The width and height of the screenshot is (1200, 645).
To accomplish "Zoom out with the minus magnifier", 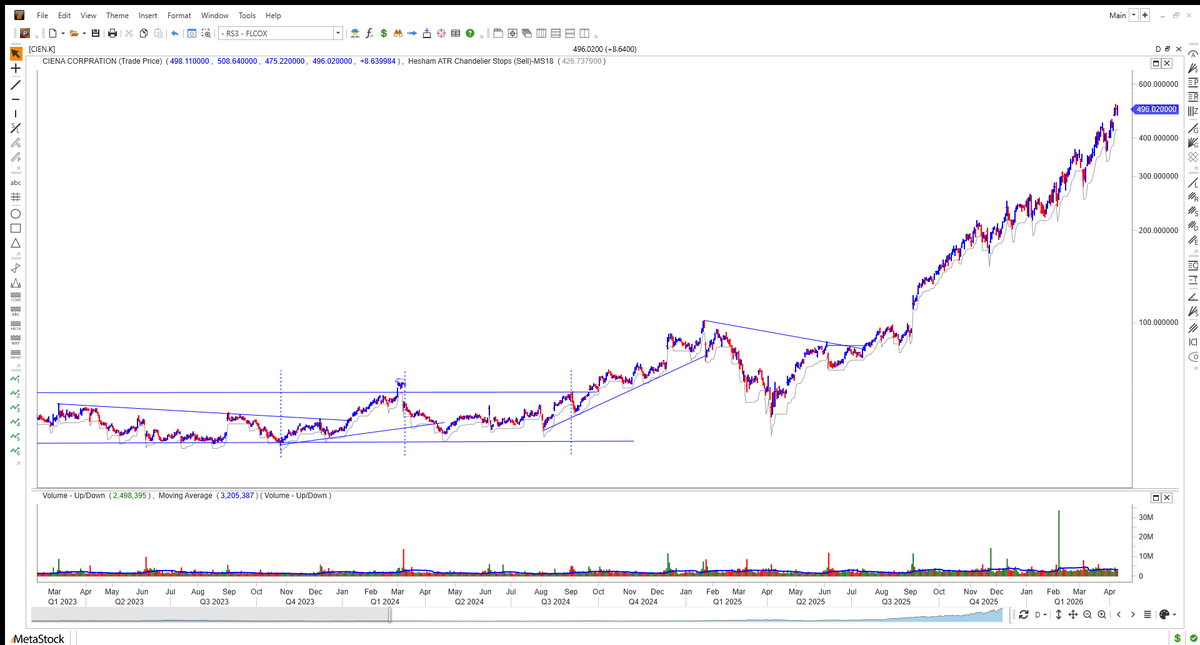I will (1087, 614).
